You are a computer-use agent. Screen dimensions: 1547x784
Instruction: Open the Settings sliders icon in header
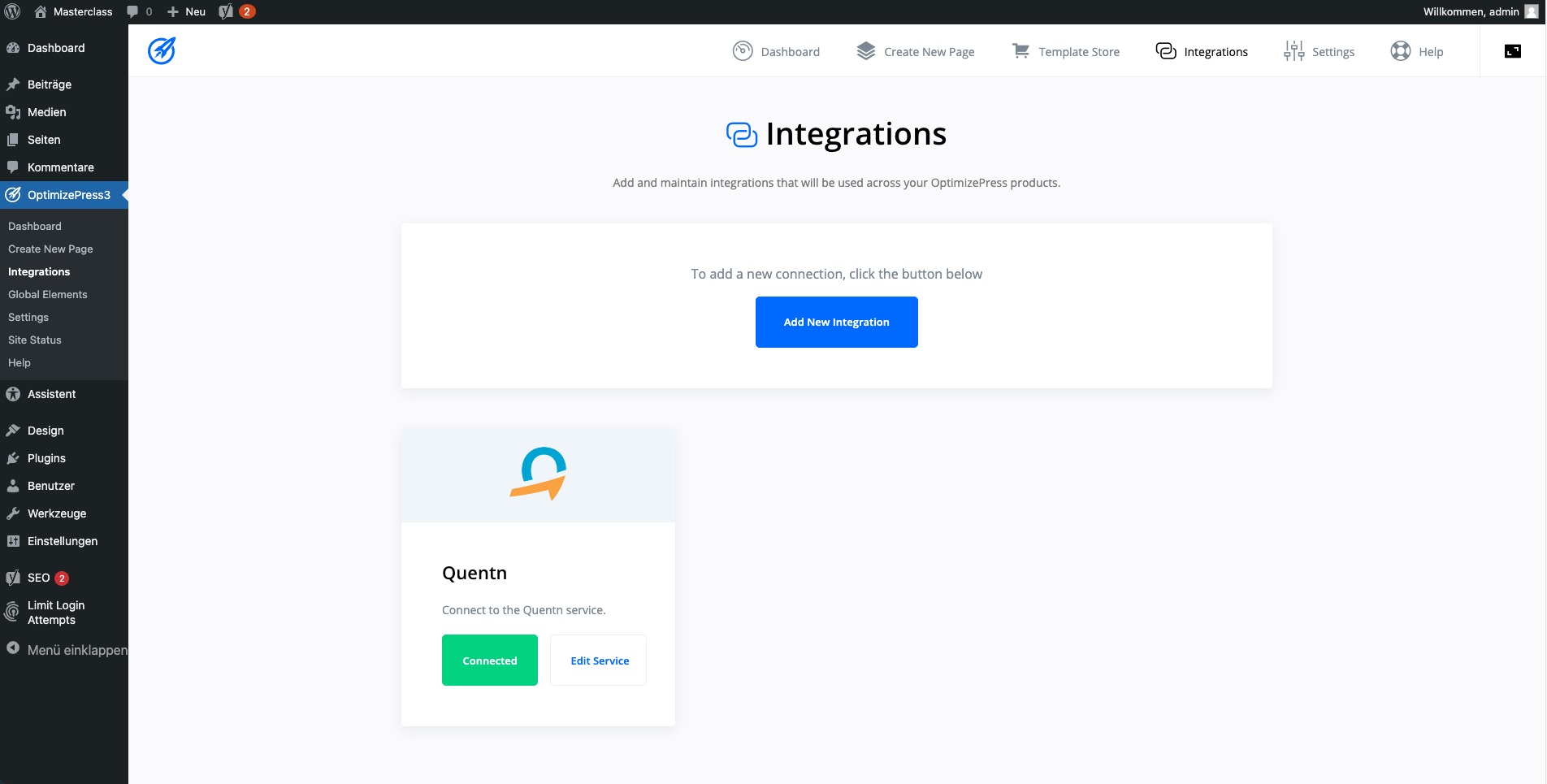(1293, 51)
